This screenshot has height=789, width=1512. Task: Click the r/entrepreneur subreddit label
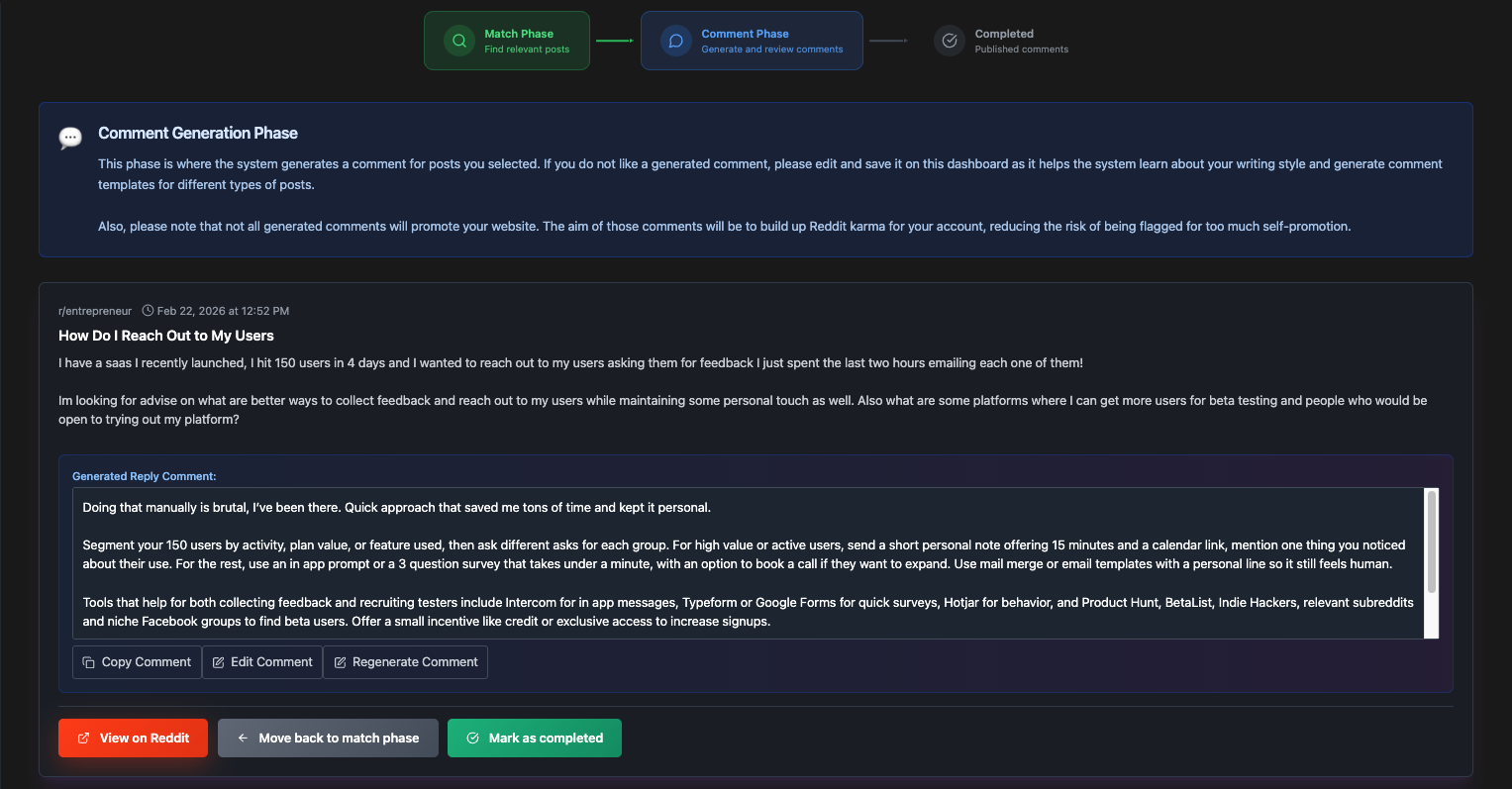coord(95,311)
